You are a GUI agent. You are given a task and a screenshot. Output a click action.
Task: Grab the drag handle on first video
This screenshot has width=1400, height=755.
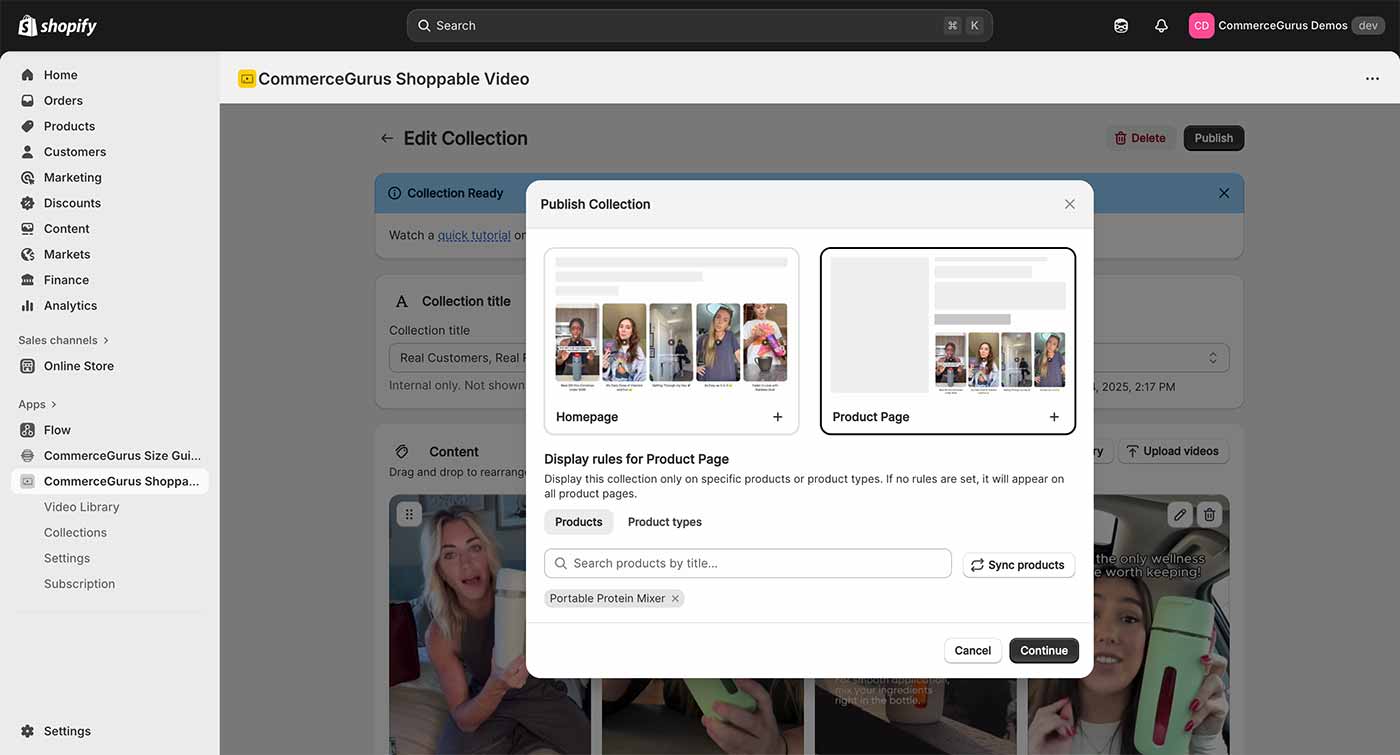pos(408,514)
